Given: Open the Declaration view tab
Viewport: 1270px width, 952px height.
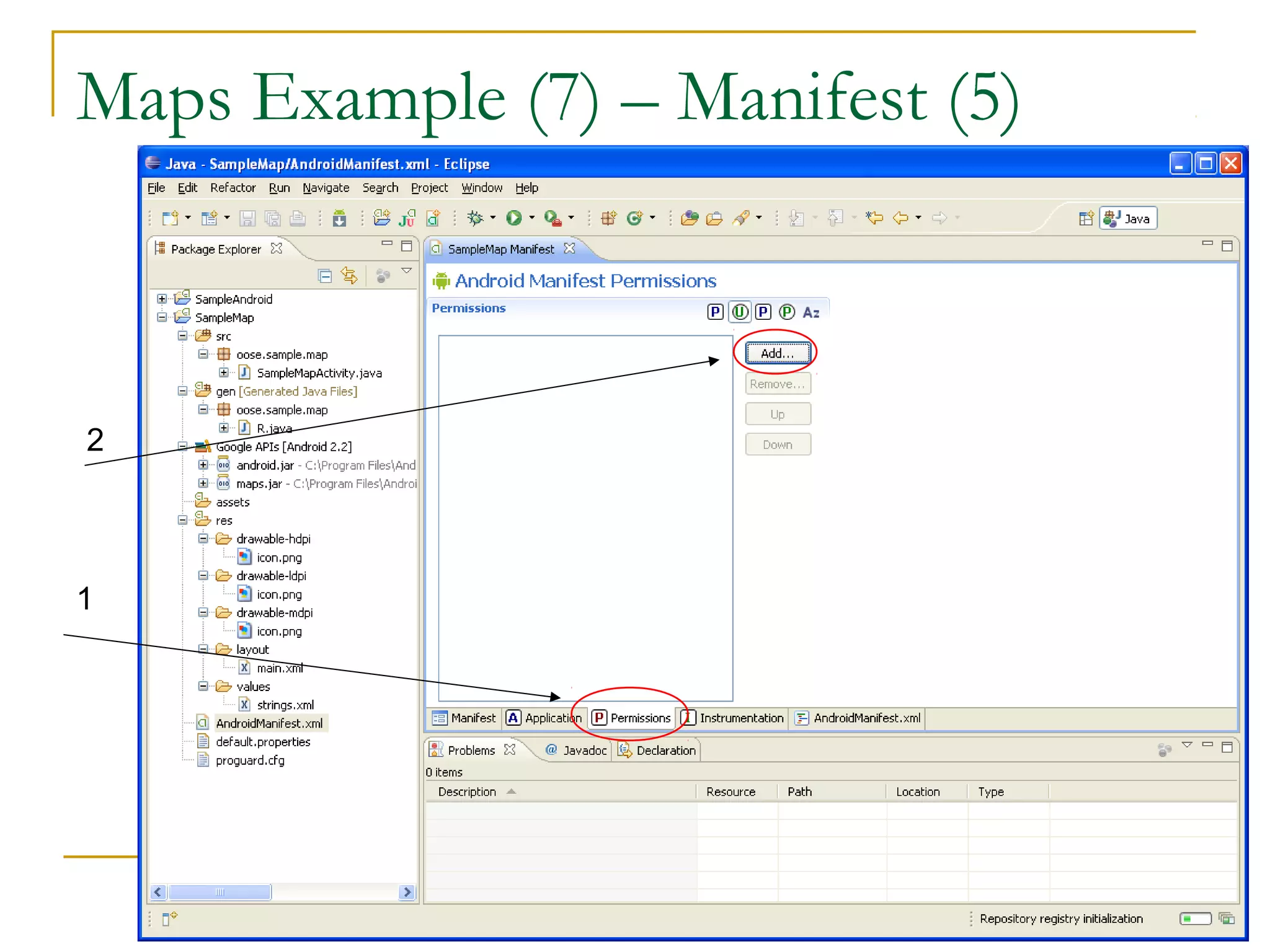Looking at the screenshot, I should tap(657, 750).
